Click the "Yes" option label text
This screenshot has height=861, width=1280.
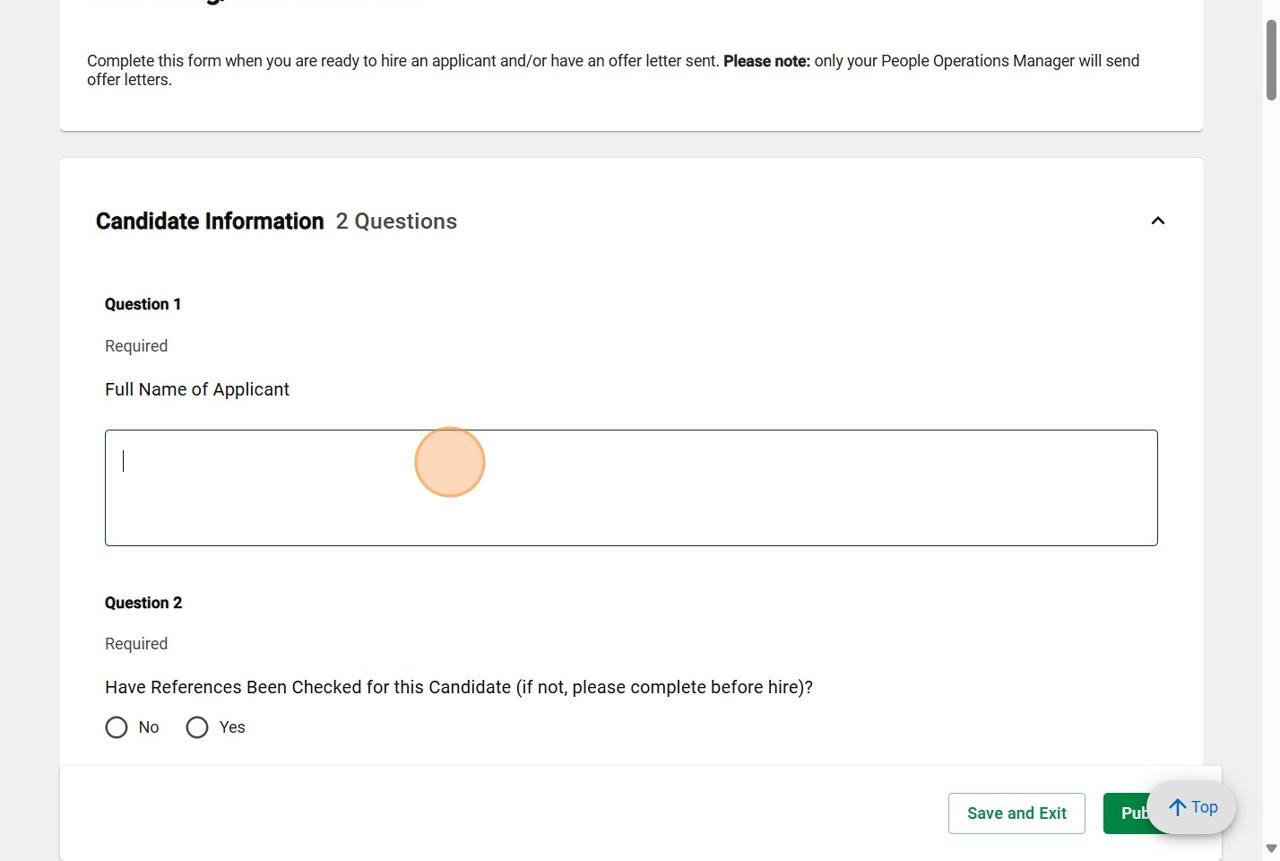coord(232,728)
